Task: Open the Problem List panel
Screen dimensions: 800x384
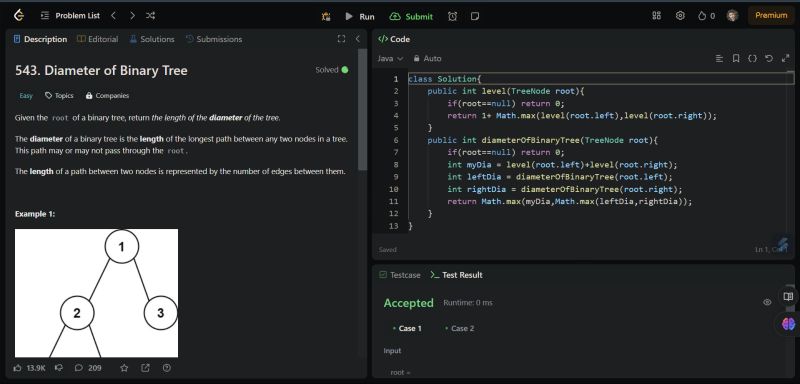Action: coord(70,16)
